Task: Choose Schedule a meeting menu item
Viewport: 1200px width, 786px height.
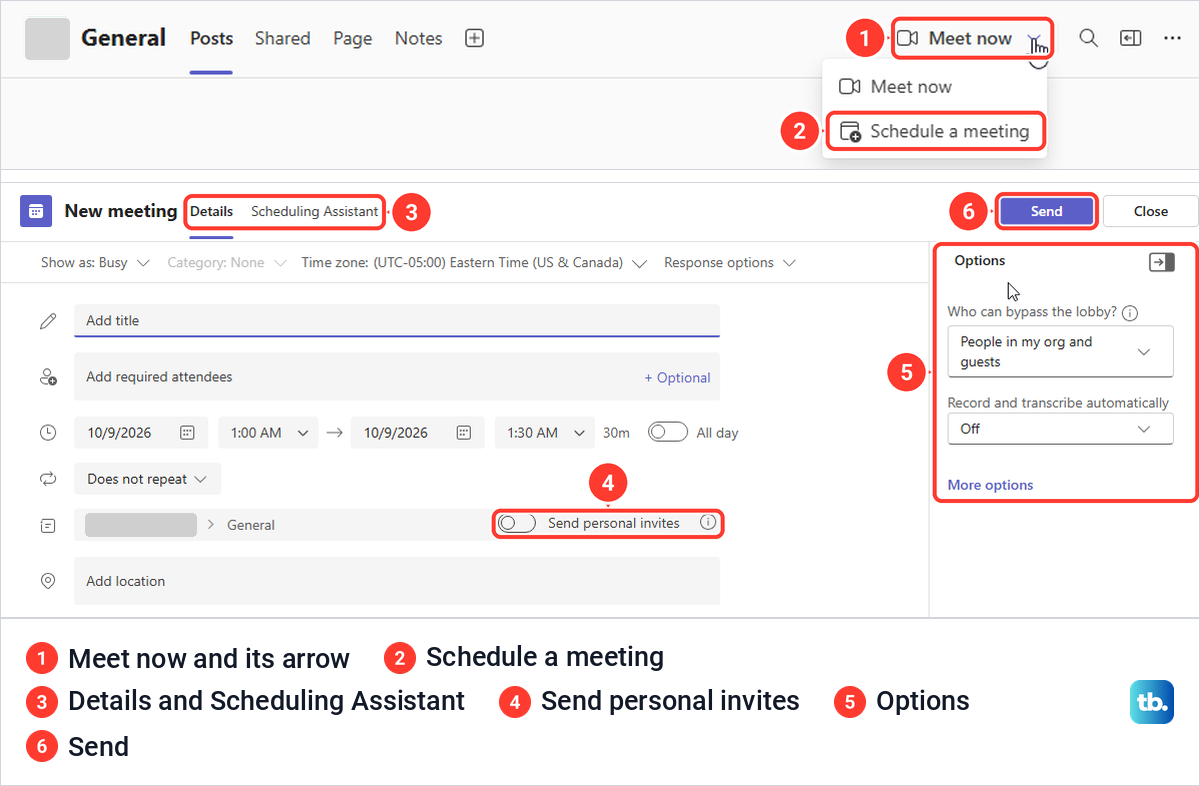Action: tap(934, 131)
